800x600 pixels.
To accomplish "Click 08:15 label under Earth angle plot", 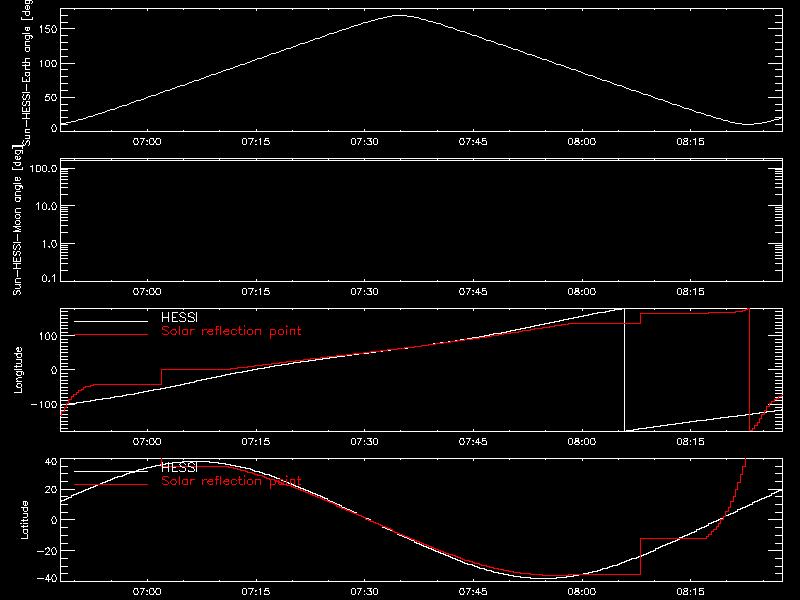I will pyautogui.click(x=690, y=142).
